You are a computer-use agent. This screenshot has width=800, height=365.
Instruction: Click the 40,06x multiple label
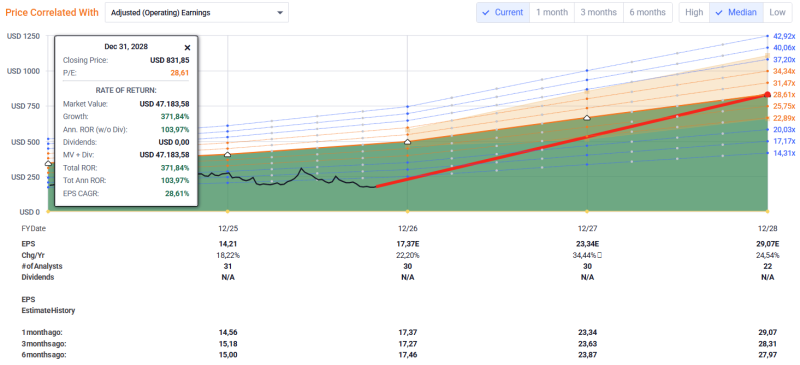click(x=784, y=47)
